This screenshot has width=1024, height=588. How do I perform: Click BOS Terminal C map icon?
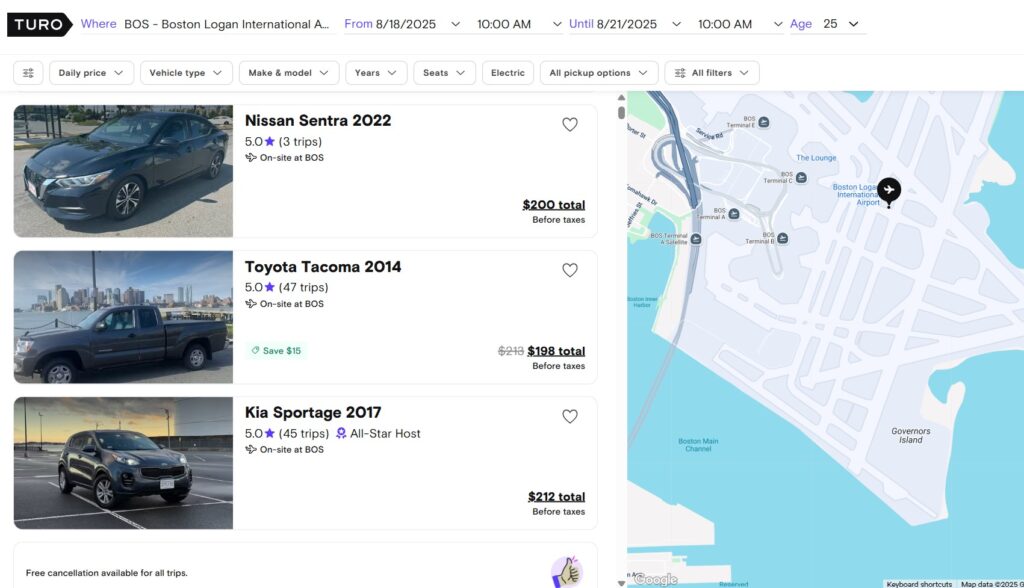[x=801, y=178]
